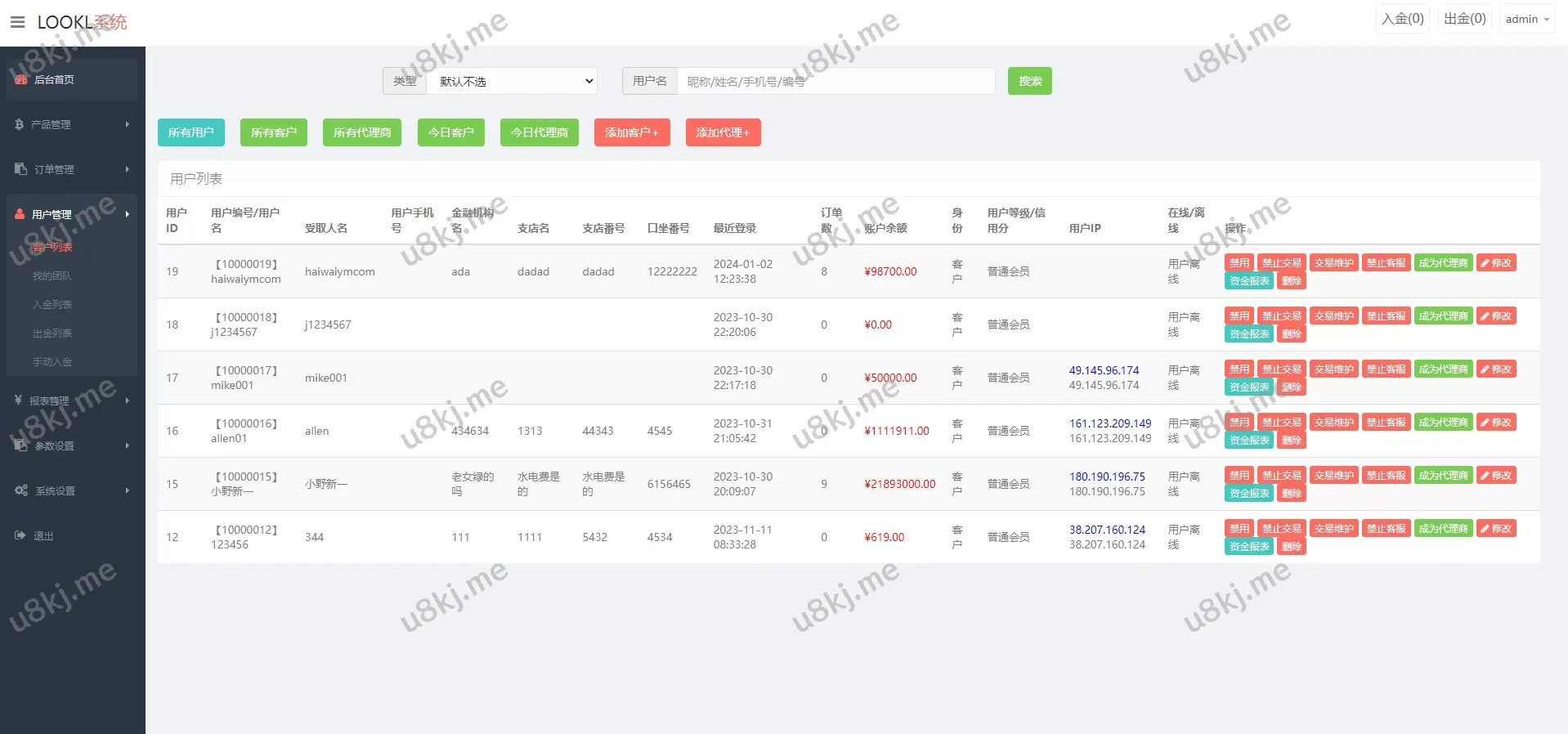1568x734 pixels.
Task: Select 手动入金 in the sidebar submenu
Action: pyautogui.click(x=52, y=362)
